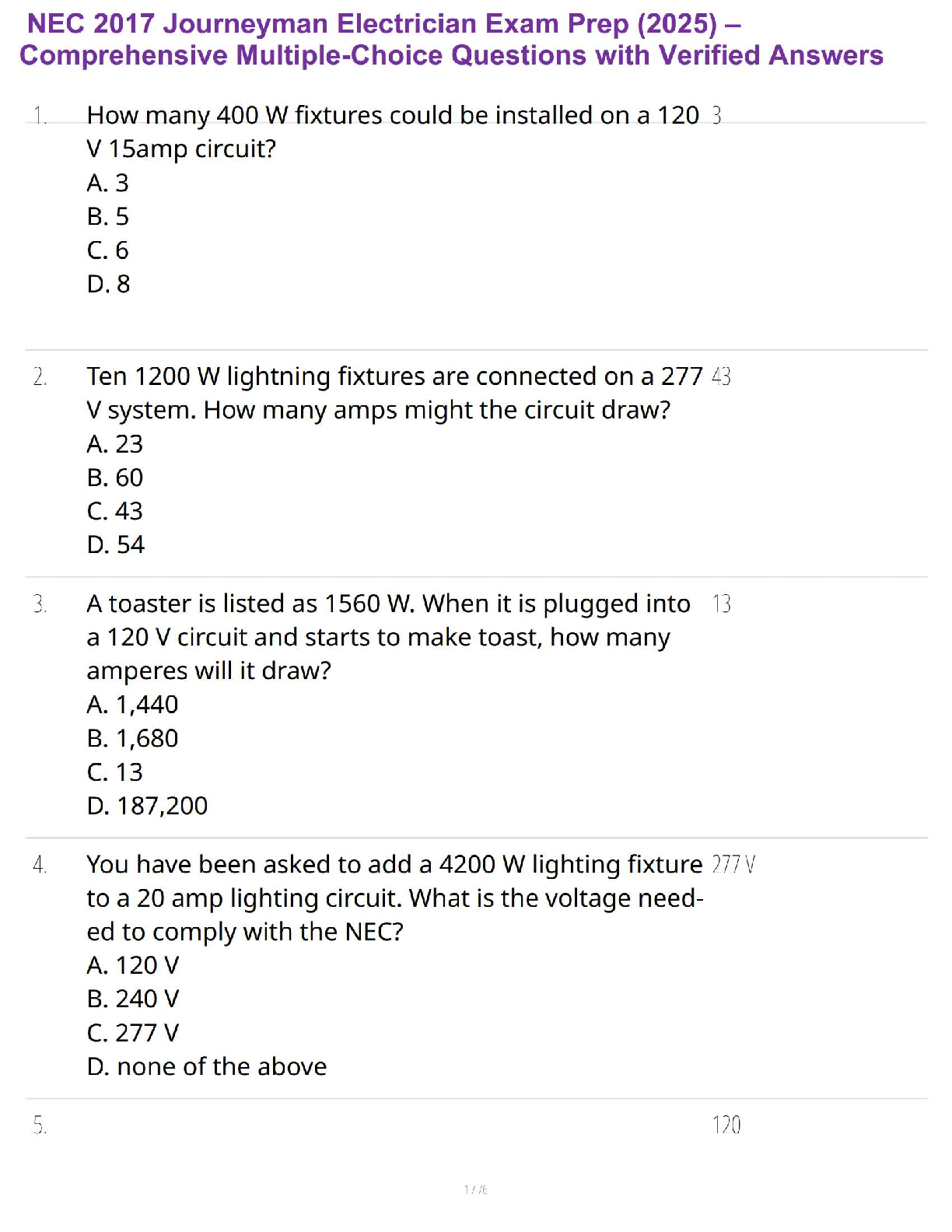Select option "B. 60" under question 2
The height and width of the screenshot is (1232, 952).
pyautogui.click(x=114, y=478)
